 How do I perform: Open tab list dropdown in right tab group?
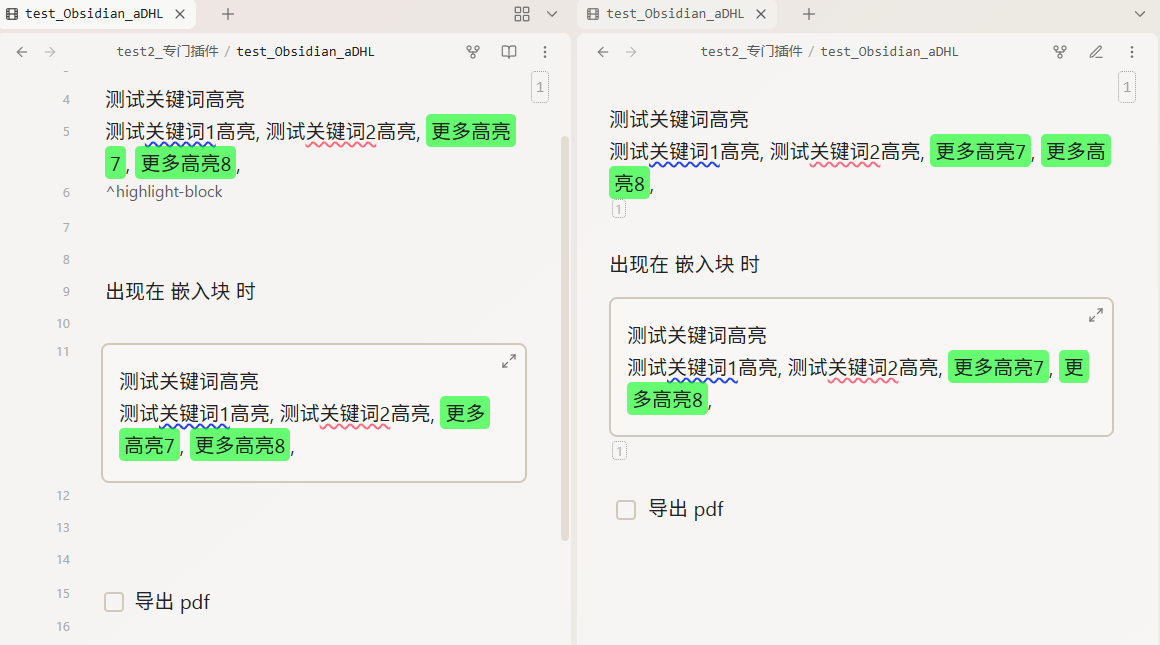[1140, 14]
